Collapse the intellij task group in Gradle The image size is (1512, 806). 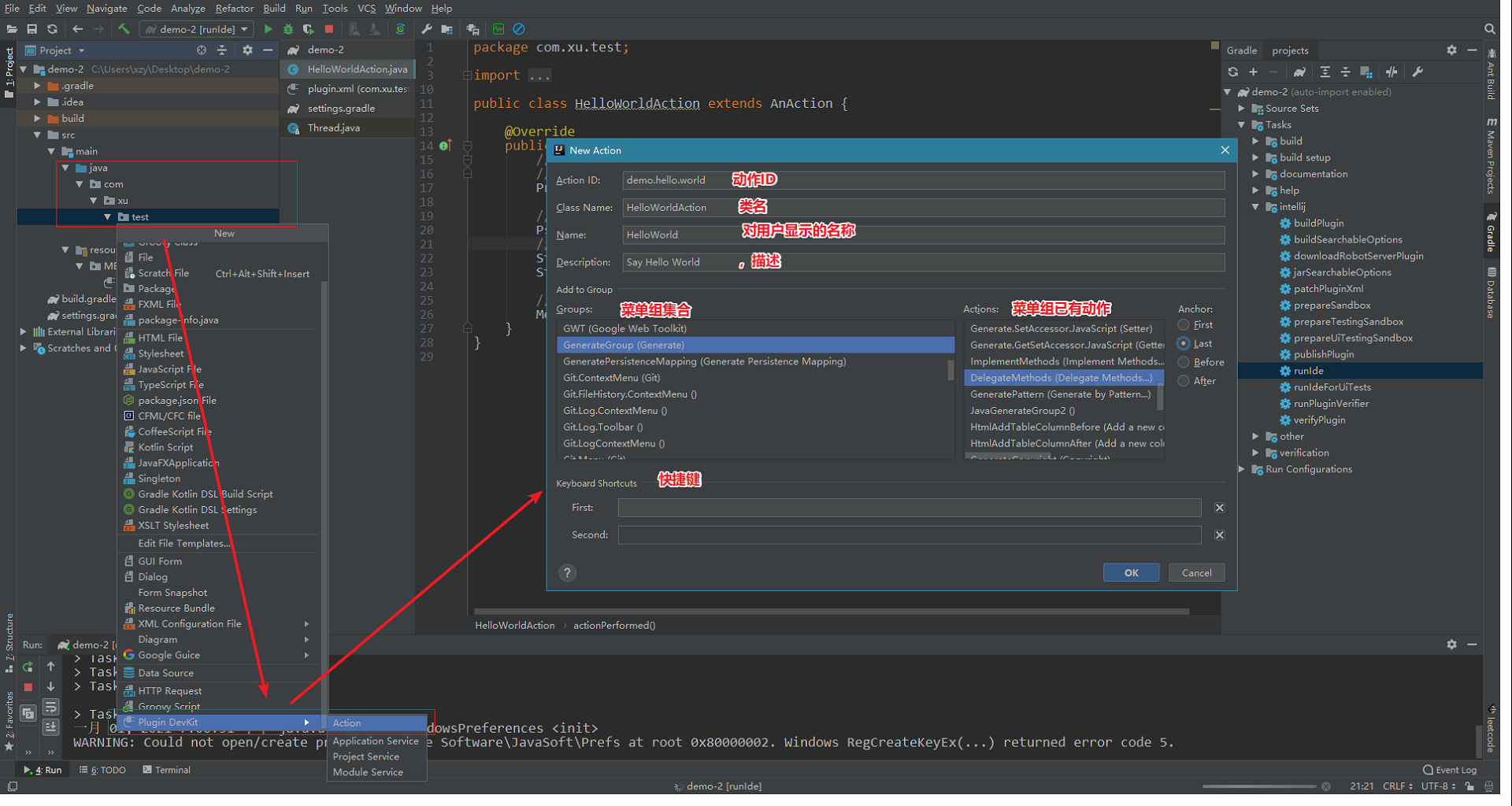pos(1256,207)
